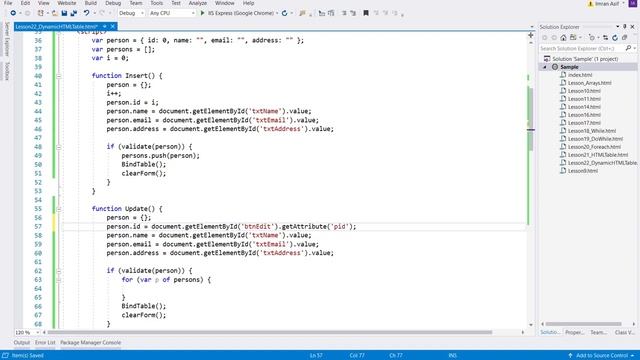Click the Save All toolbar icon
640x360 pixels.
click(73, 13)
